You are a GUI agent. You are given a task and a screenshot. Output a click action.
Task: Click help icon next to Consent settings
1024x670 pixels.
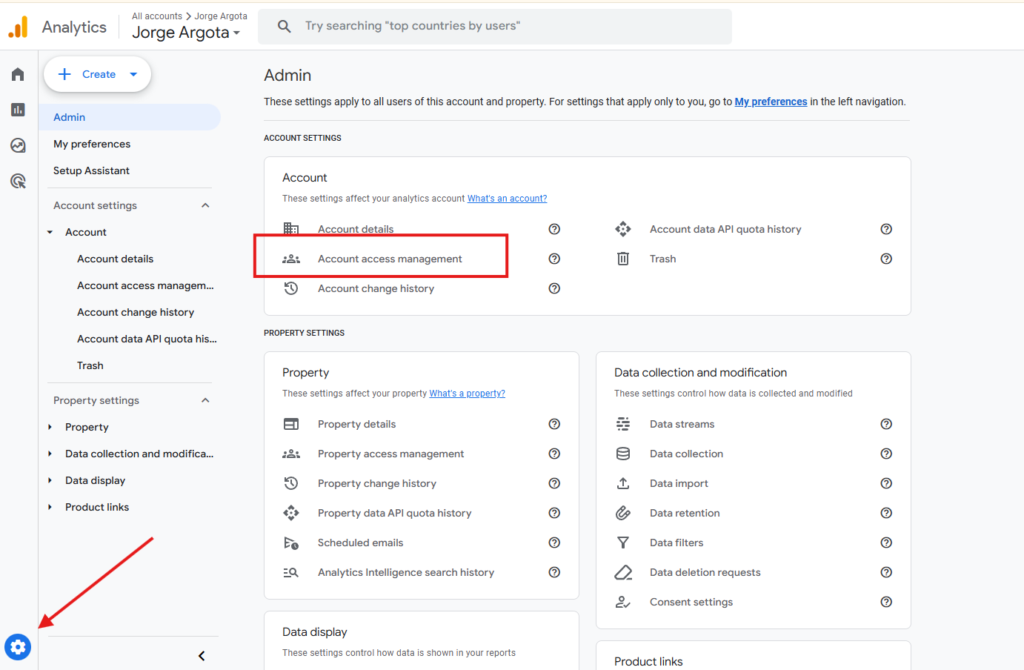(x=886, y=602)
